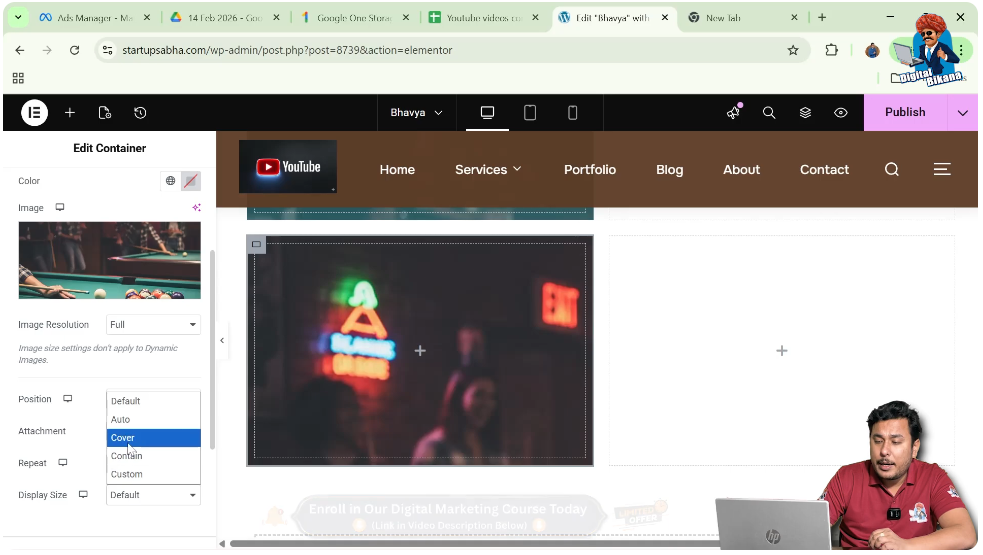
Task: Open the background color picker swatch
Action: 191,181
